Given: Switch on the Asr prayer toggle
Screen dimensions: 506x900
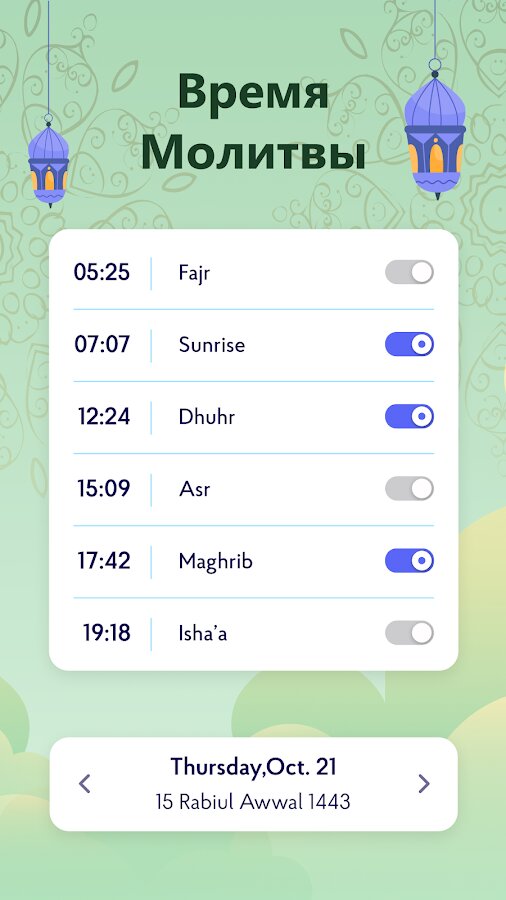Looking at the screenshot, I should click(409, 488).
